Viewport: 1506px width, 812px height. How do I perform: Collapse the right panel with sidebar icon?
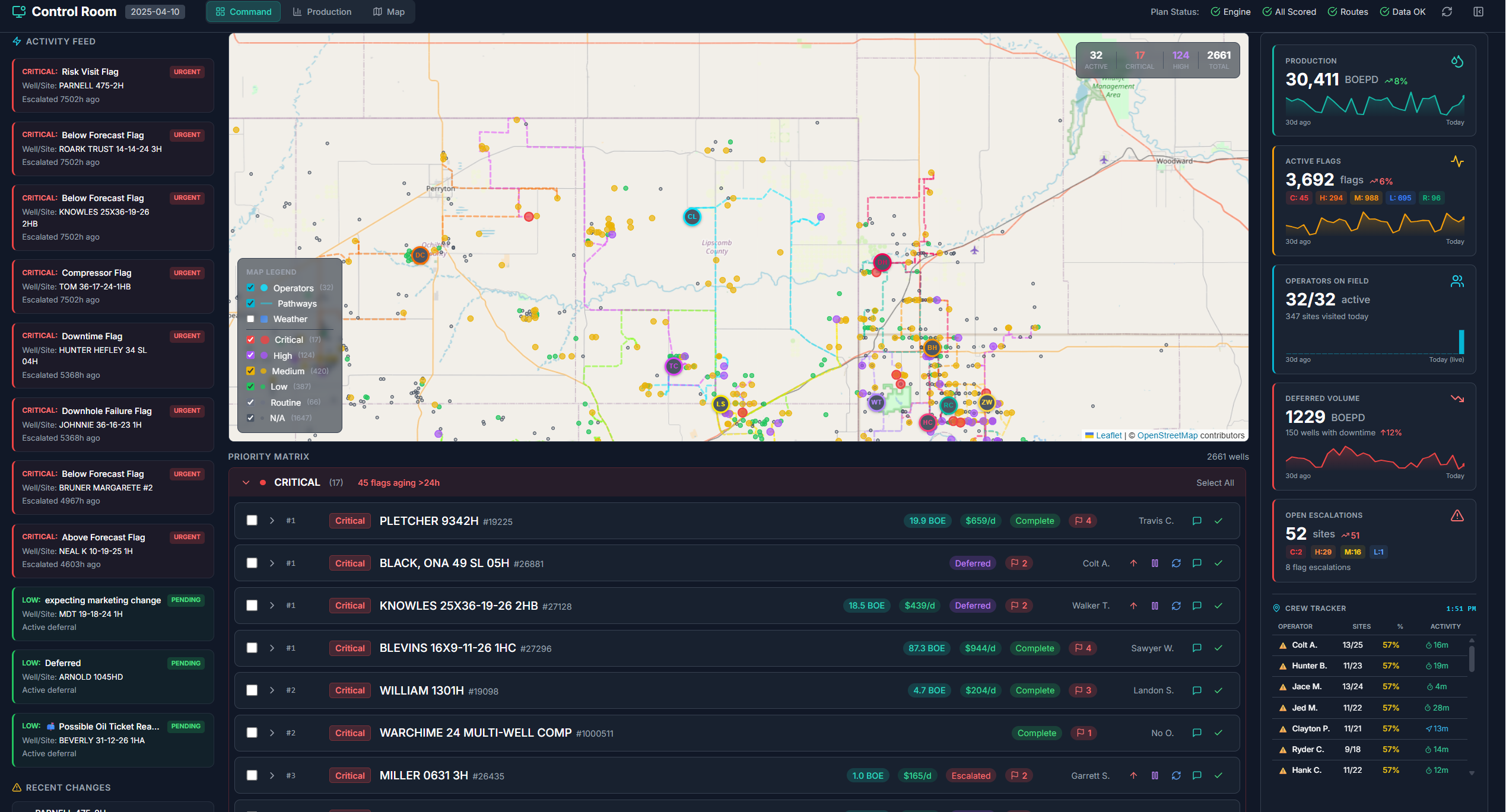click(1478, 11)
